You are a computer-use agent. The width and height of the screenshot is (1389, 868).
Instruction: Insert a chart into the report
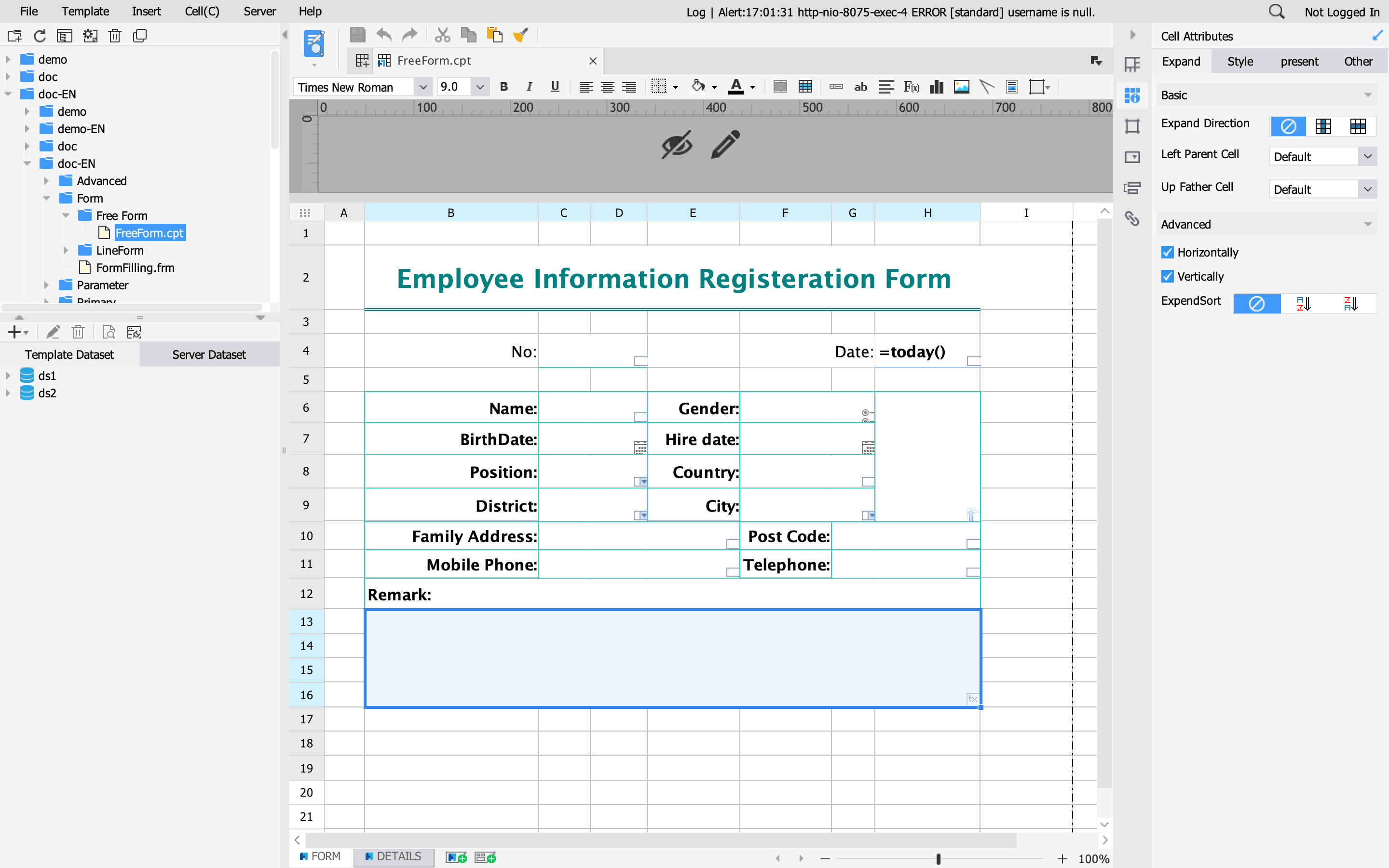[x=936, y=87]
